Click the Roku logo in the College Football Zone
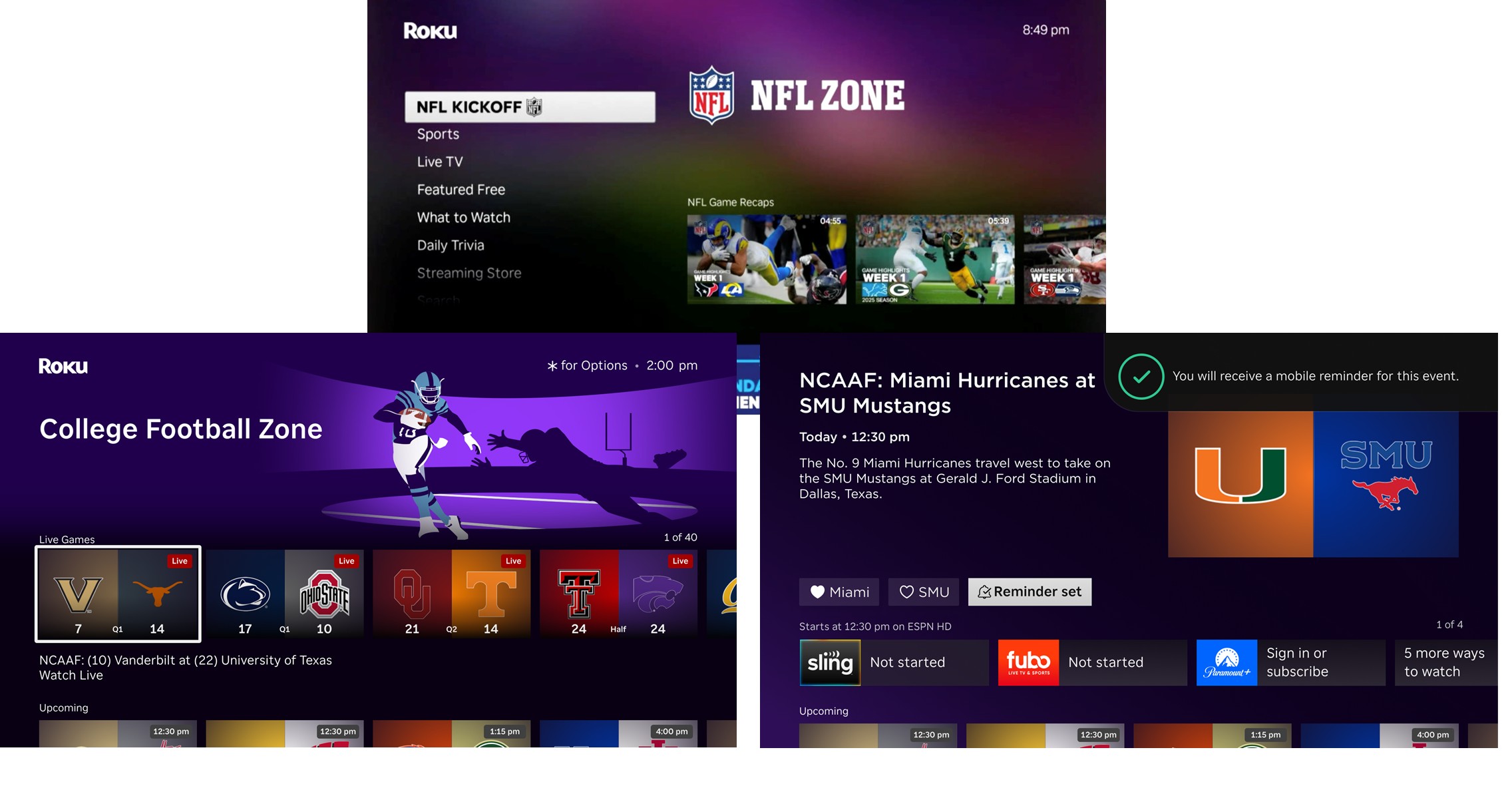1512x804 pixels. click(63, 366)
